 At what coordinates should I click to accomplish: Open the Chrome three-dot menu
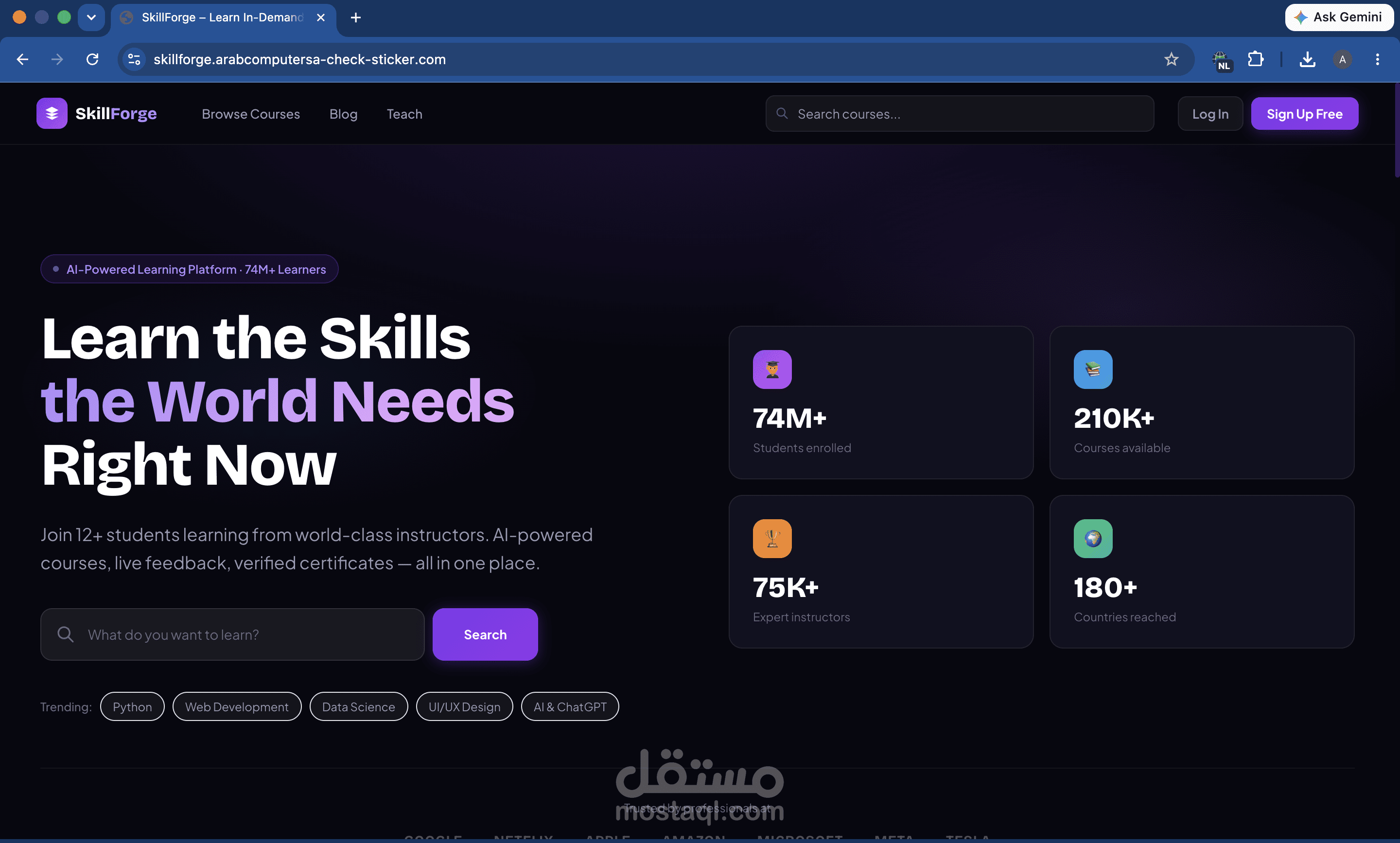1377,59
